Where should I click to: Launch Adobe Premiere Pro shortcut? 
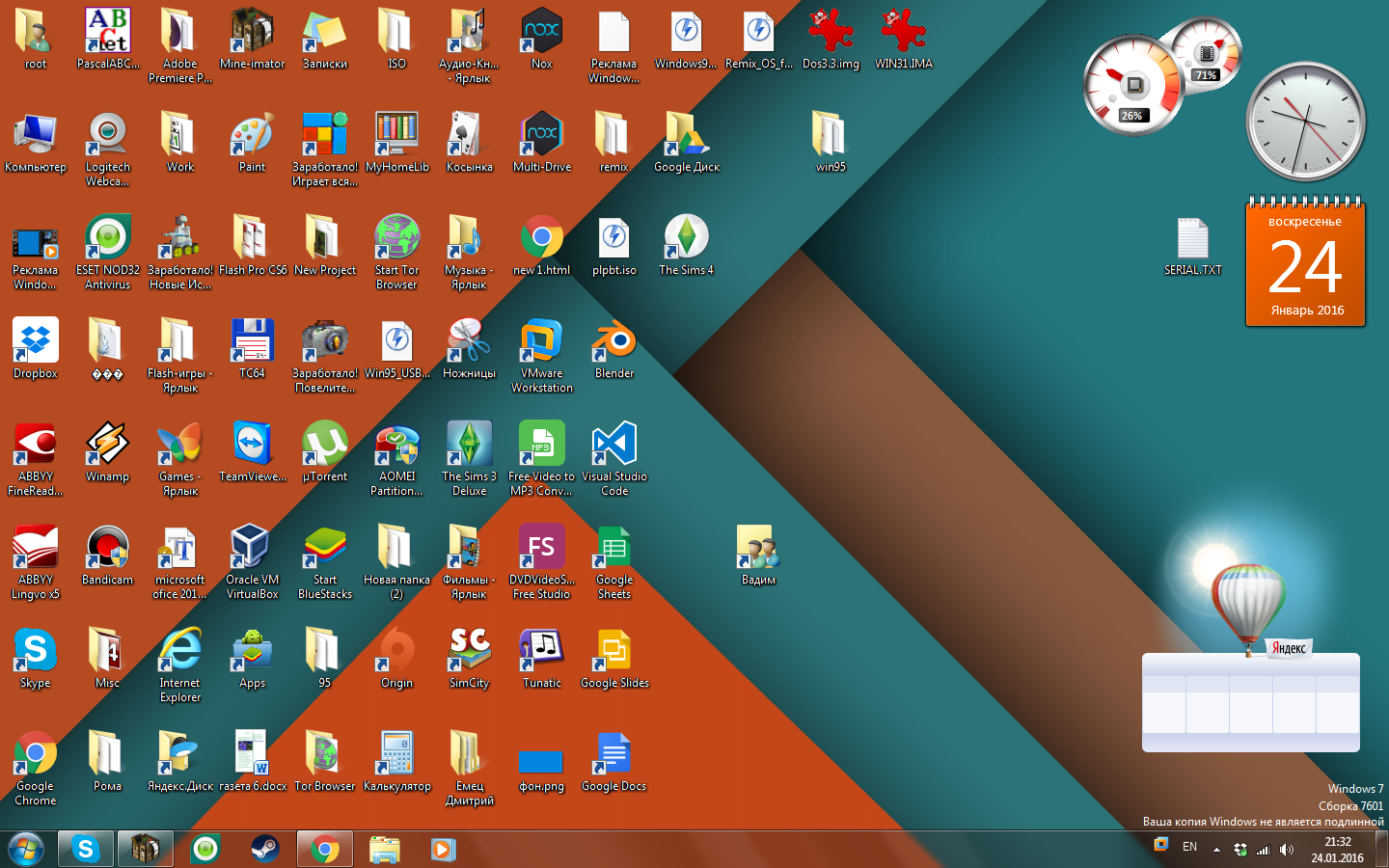[180, 45]
